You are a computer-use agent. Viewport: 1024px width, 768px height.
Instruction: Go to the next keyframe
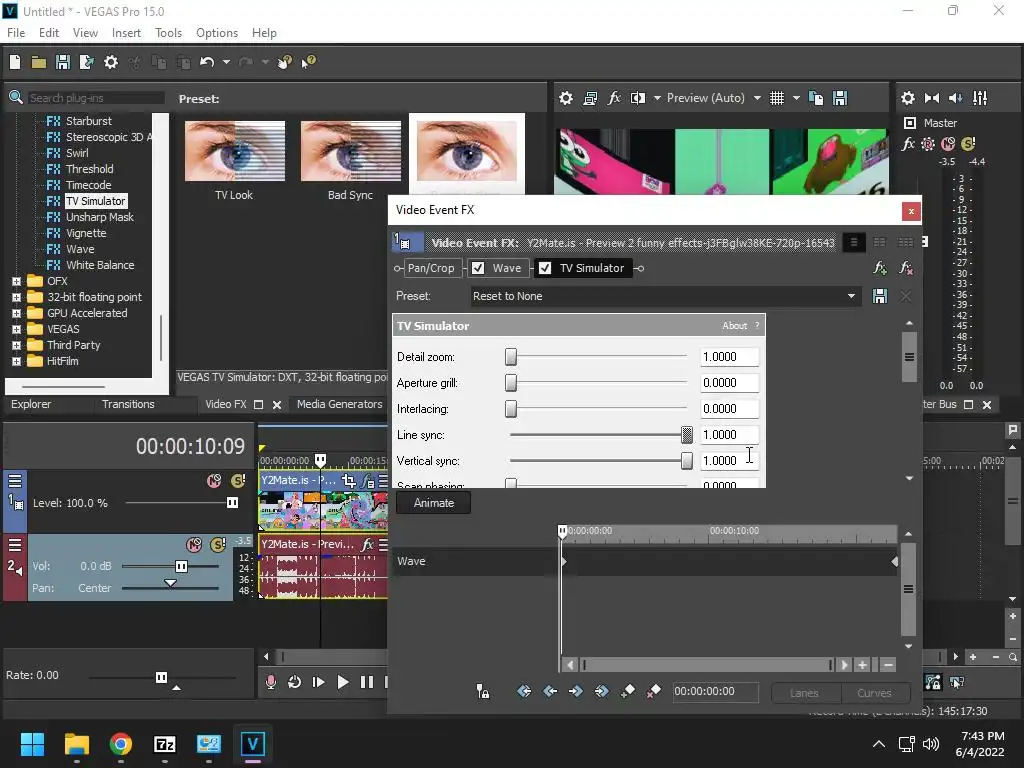pyautogui.click(x=575, y=691)
